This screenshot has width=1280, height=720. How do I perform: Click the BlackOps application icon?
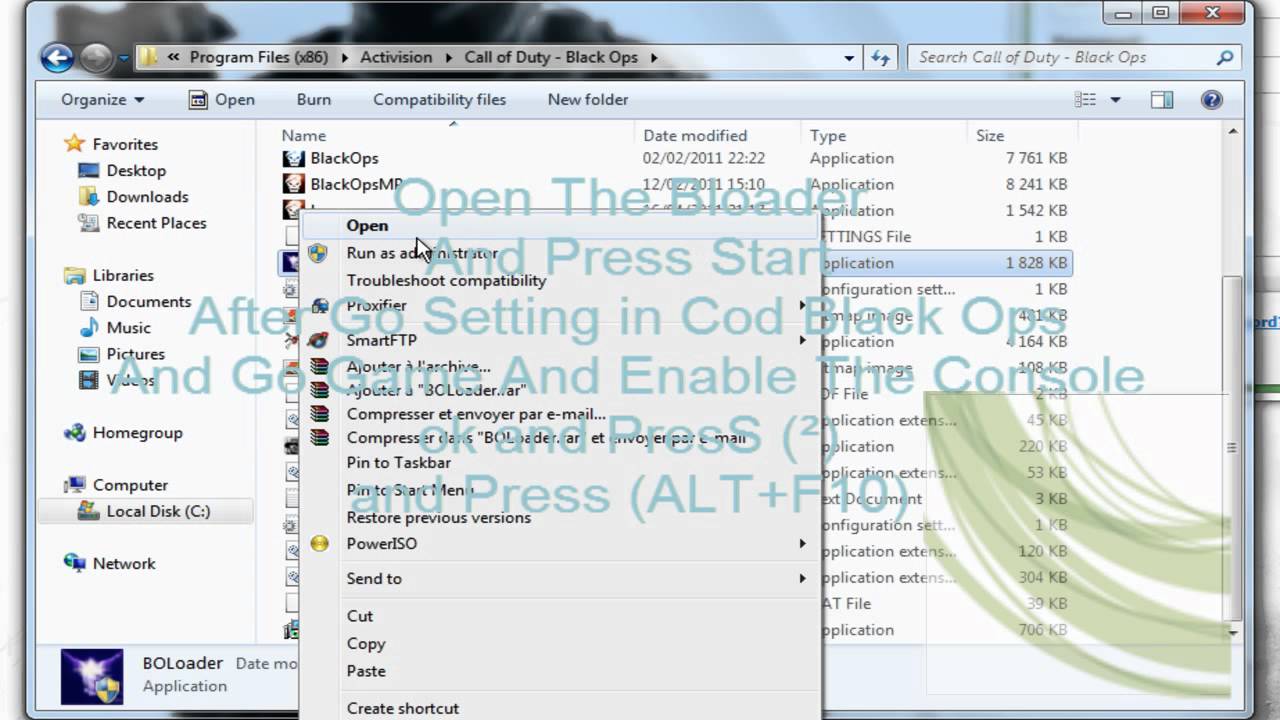(x=293, y=158)
